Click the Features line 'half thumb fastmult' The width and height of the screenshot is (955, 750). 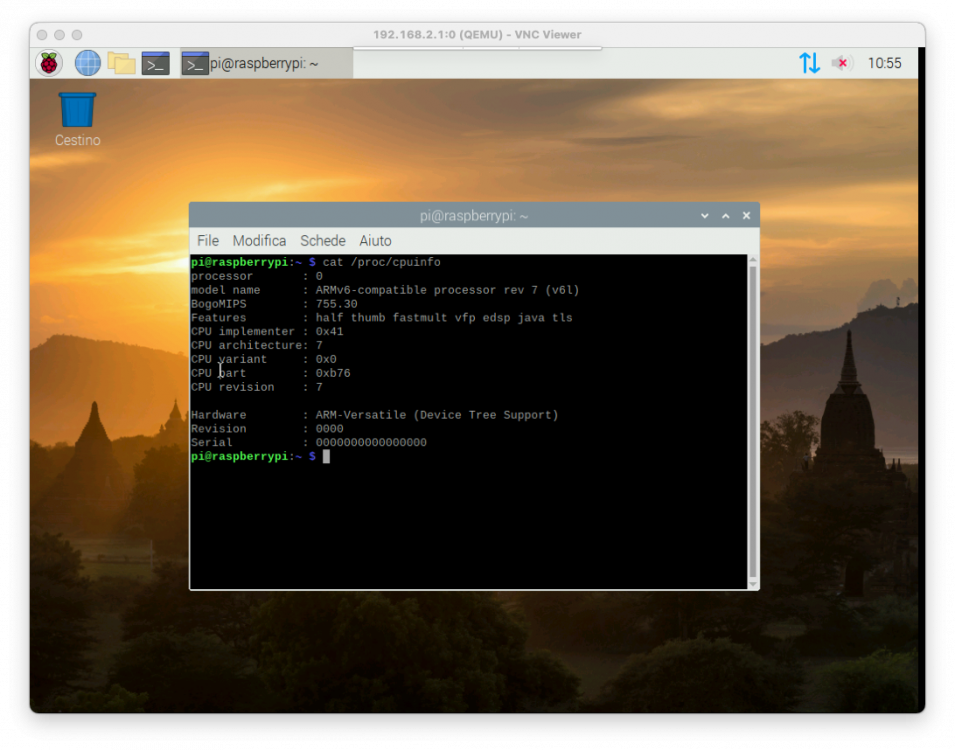pos(381,317)
